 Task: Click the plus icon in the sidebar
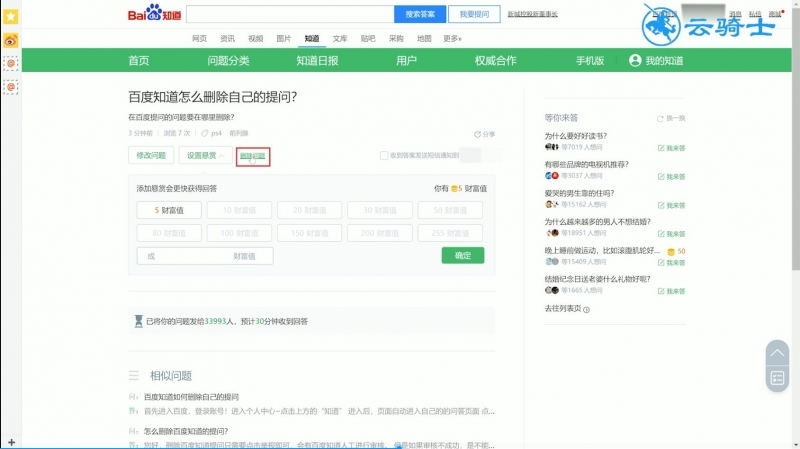click(11, 442)
